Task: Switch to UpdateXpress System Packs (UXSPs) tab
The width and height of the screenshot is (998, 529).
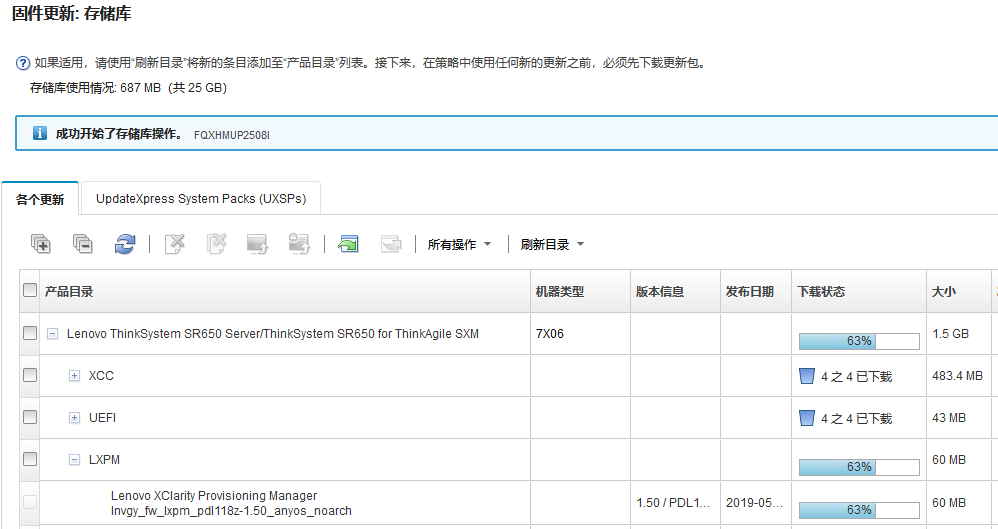Action: (x=201, y=199)
